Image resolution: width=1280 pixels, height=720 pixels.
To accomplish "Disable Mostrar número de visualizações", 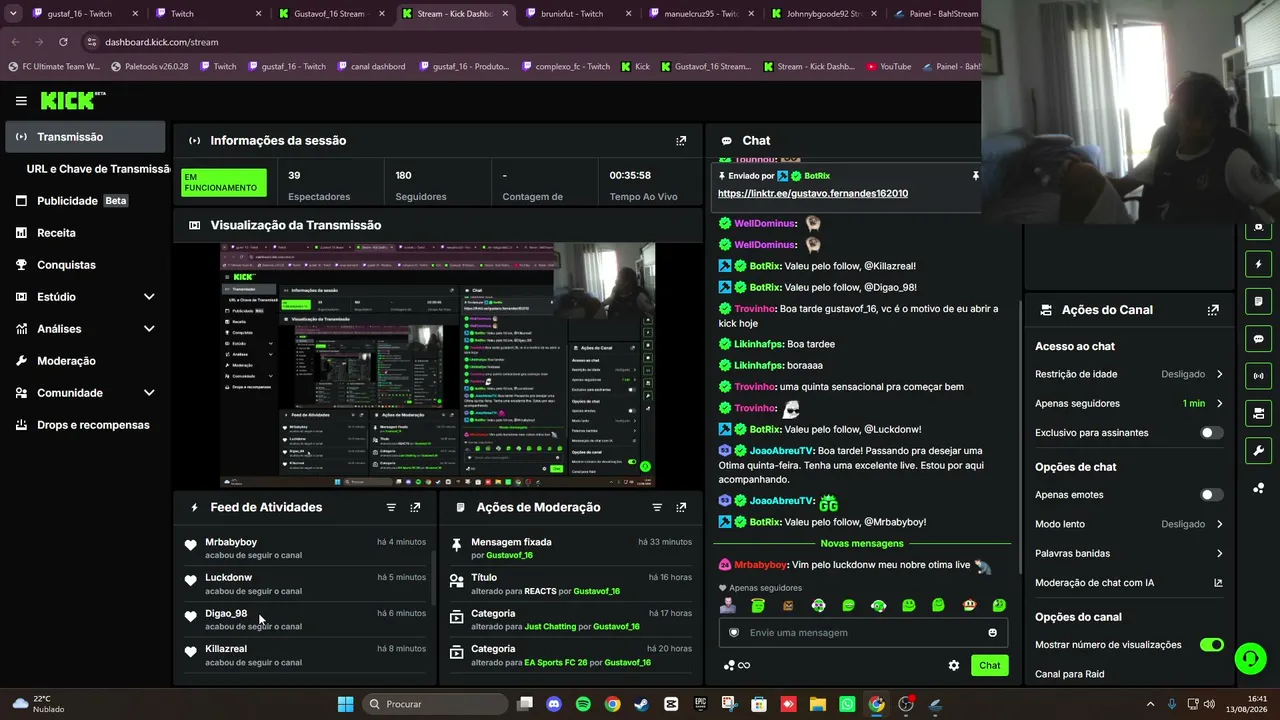I will tap(1211, 645).
